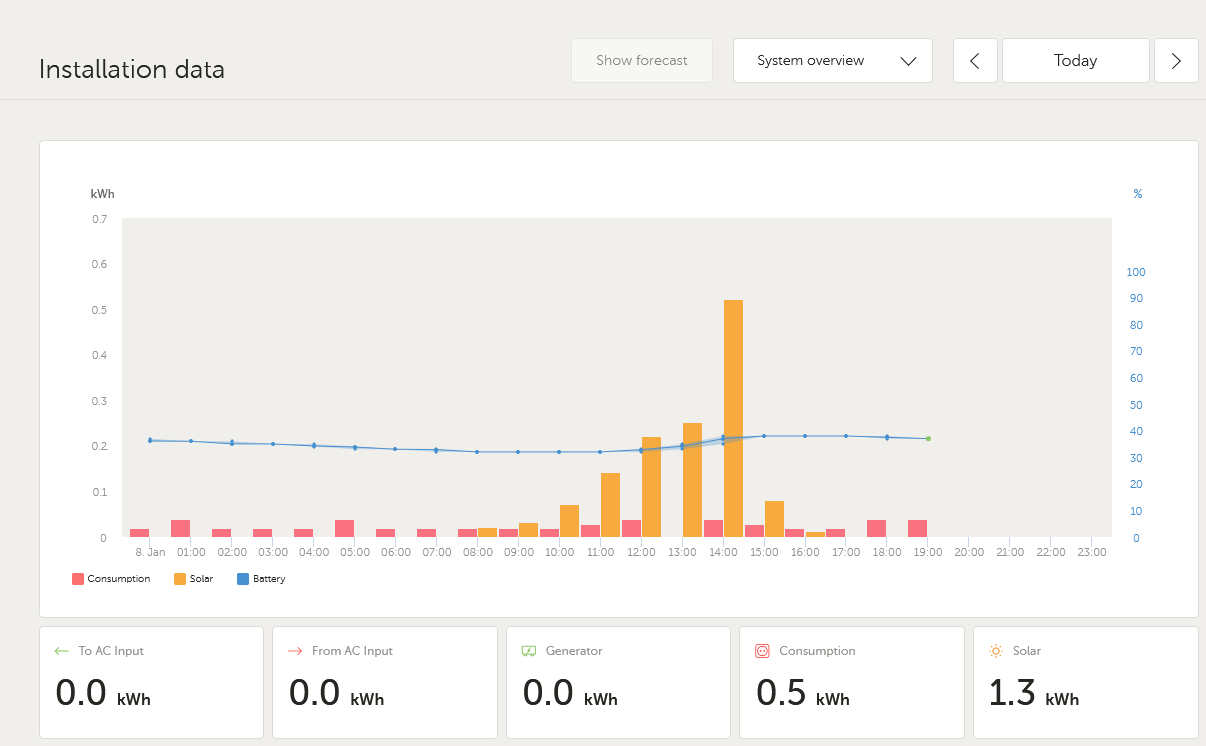Click the Consumption socket icon
The width and height of the screenshot is (1206, 746).
point(762,651)
